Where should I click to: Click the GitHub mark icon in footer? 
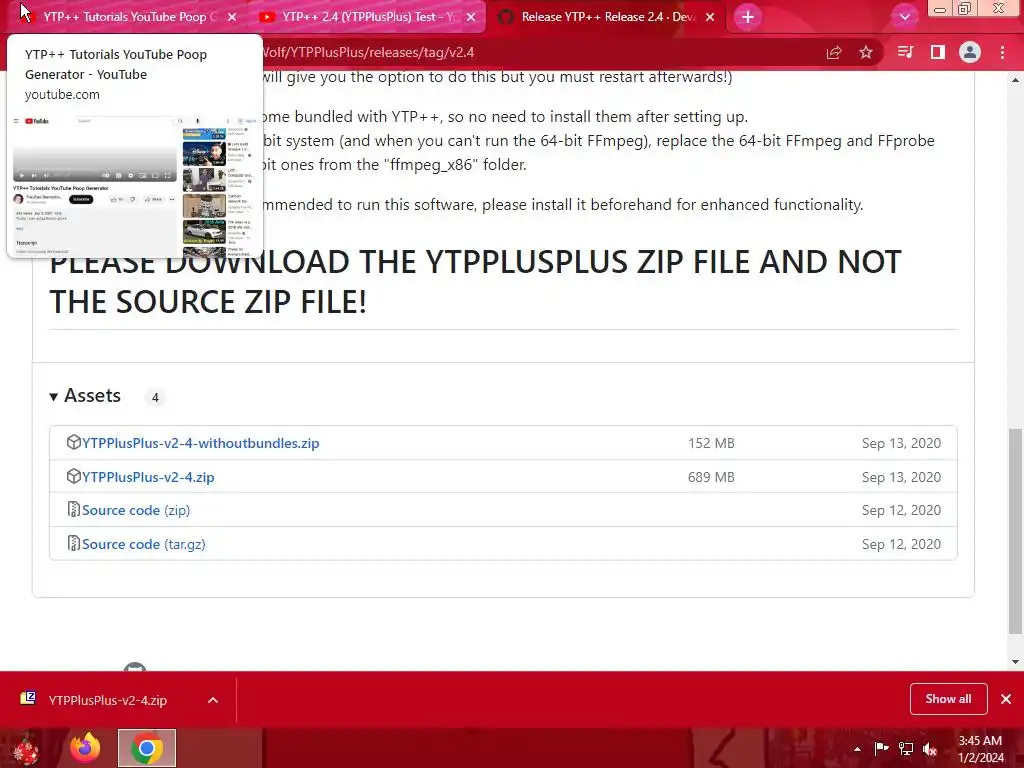click(x=135, y=666)
